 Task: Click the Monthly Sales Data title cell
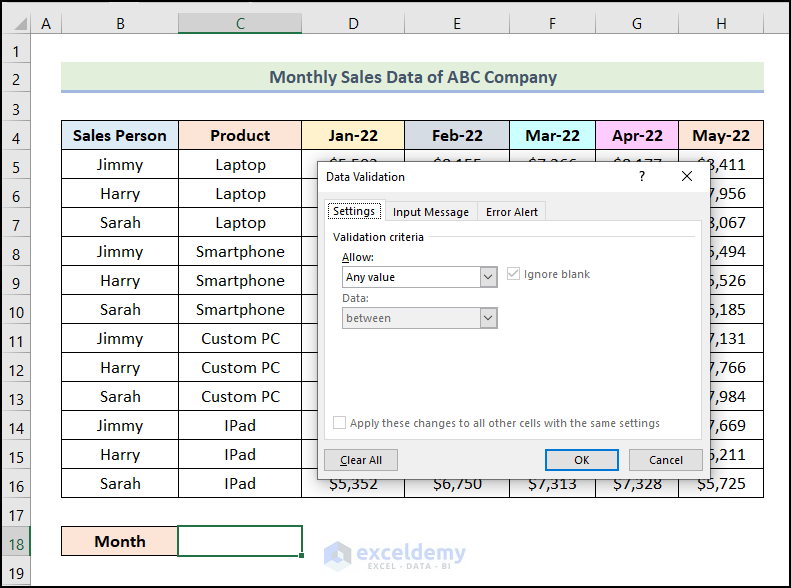(x=412, y=77)
